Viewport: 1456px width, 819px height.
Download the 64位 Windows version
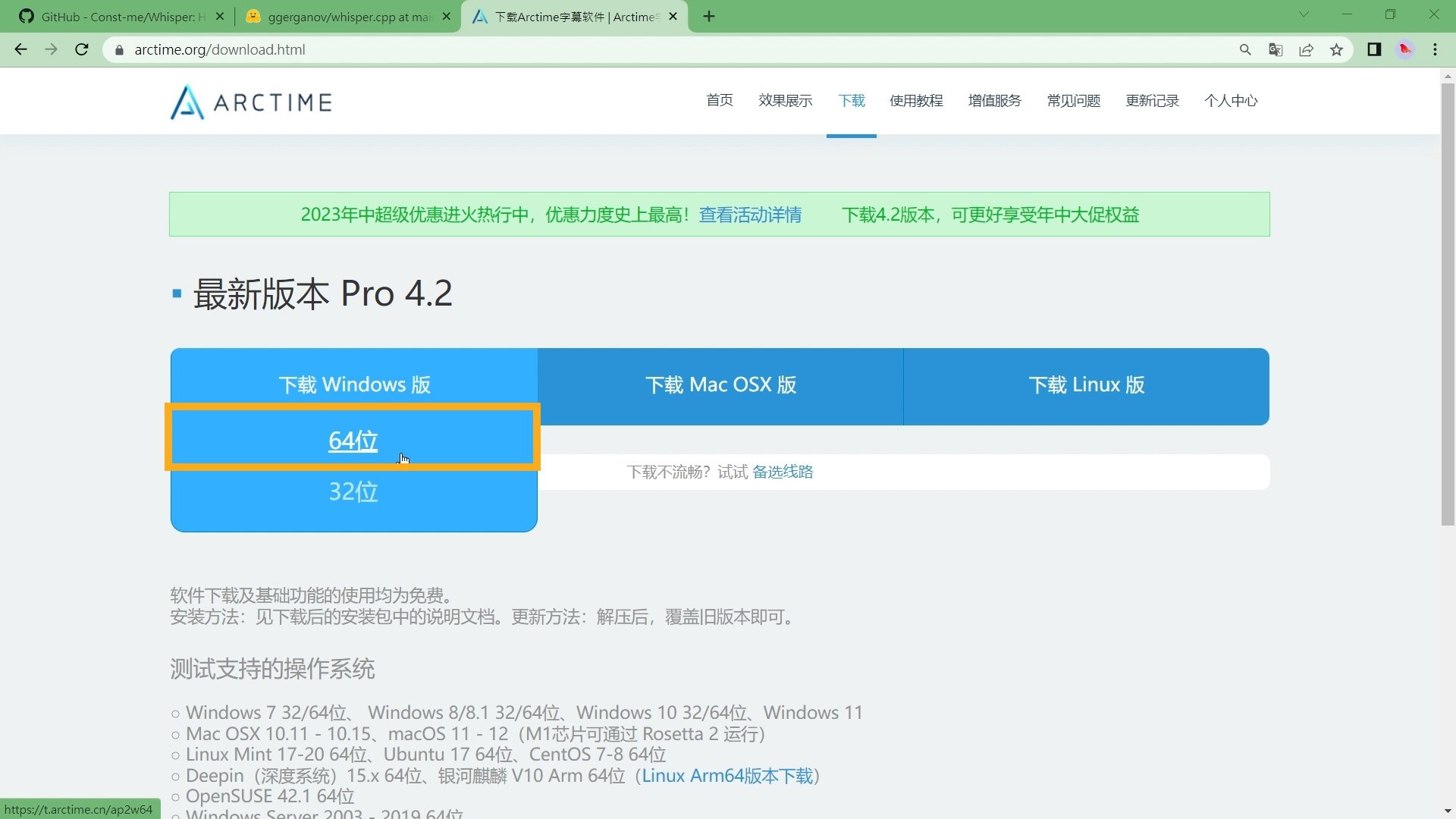coord(353,441)
